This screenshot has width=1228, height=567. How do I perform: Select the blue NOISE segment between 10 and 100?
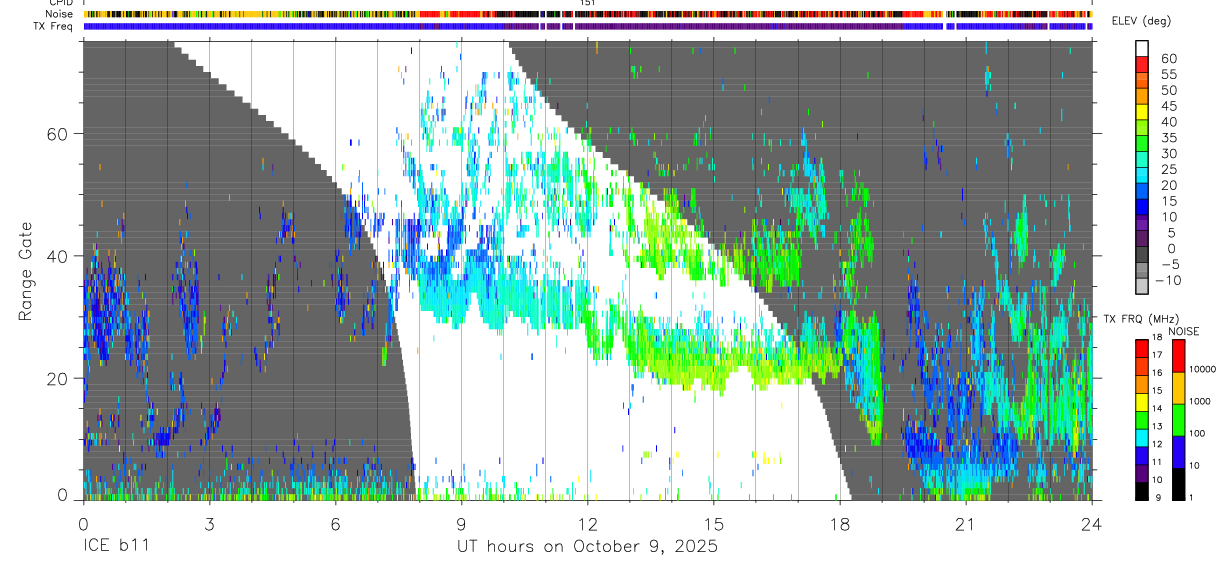click(1179, 450)
